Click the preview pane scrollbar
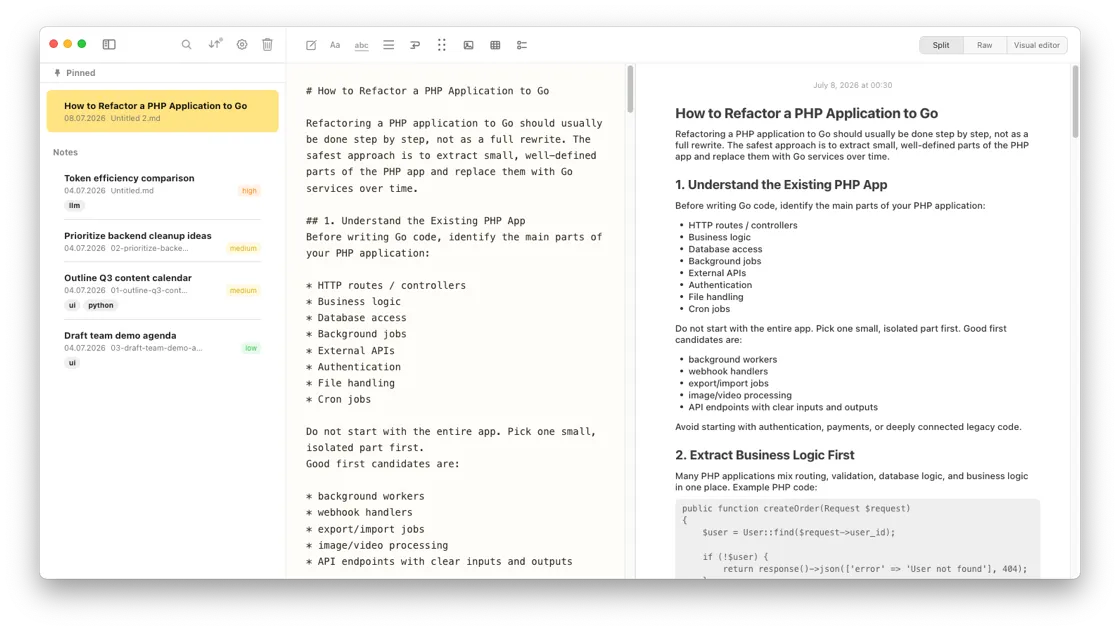Image resolution: width=1120 pixels, height=631 pixels. coord(1075,101)
